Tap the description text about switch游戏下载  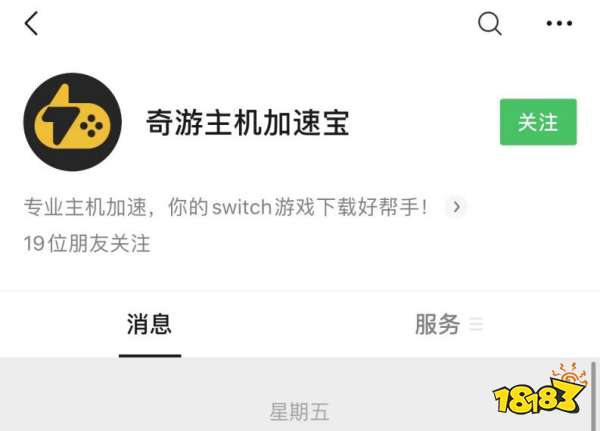coord(226,207)
